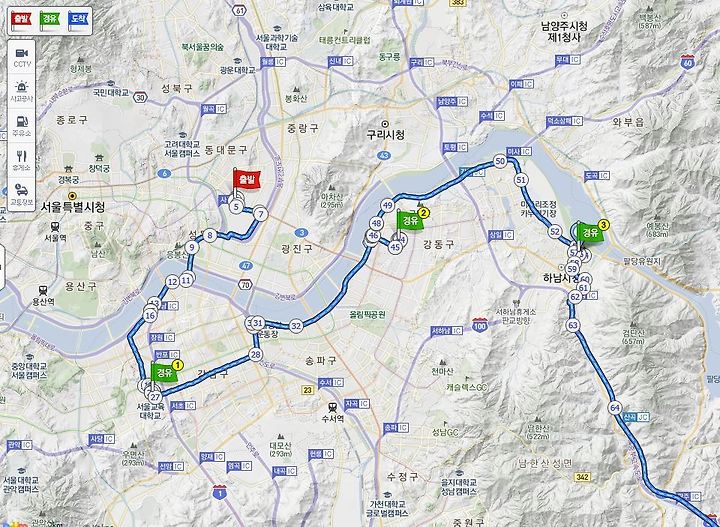Click route point marker 32
The image size is (720, 527).
[296, 326]
